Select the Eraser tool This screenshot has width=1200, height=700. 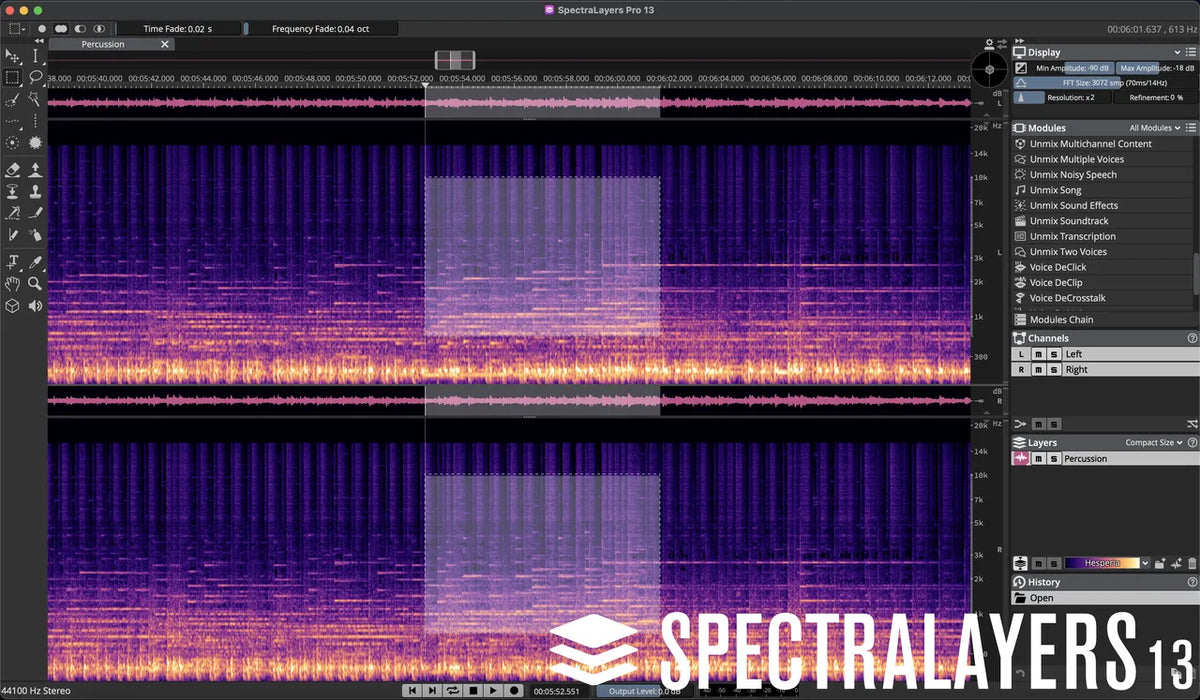point(13,170)
